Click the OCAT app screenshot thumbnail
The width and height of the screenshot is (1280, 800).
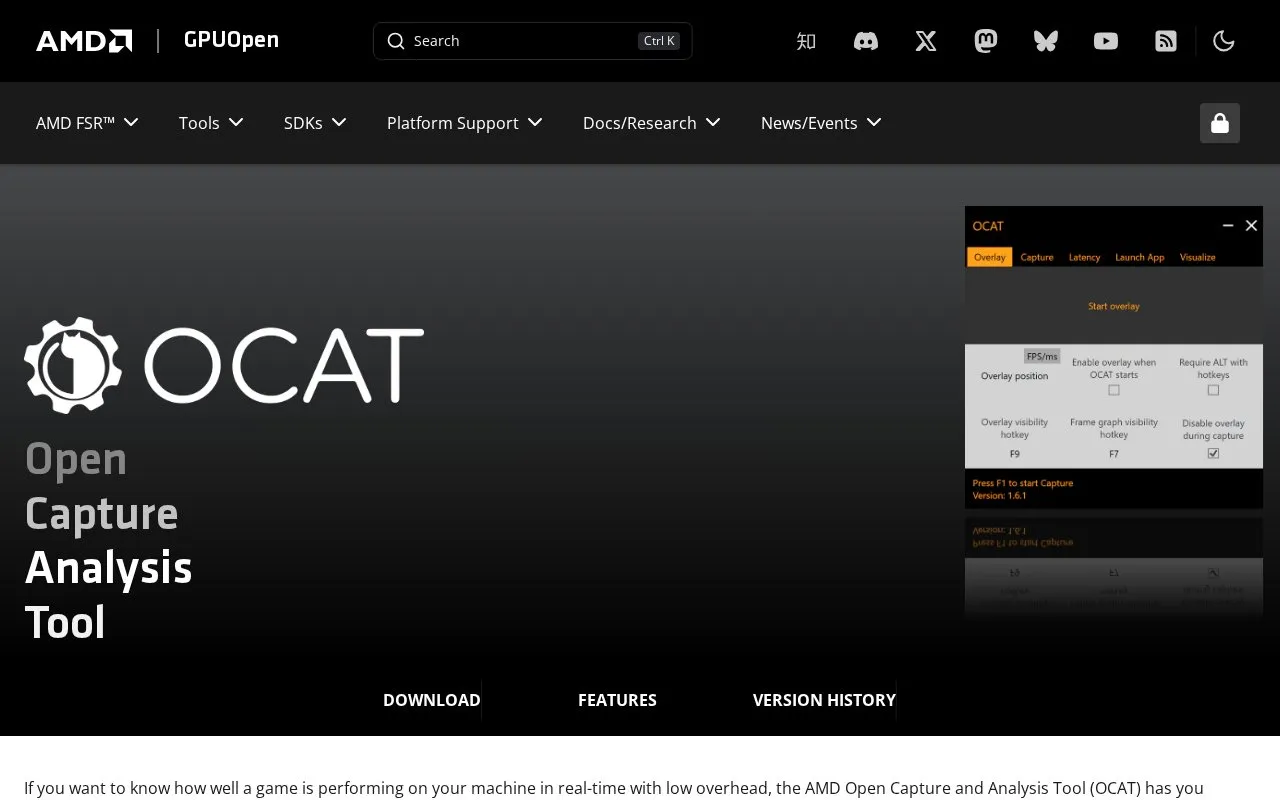tap(1114, 358)
